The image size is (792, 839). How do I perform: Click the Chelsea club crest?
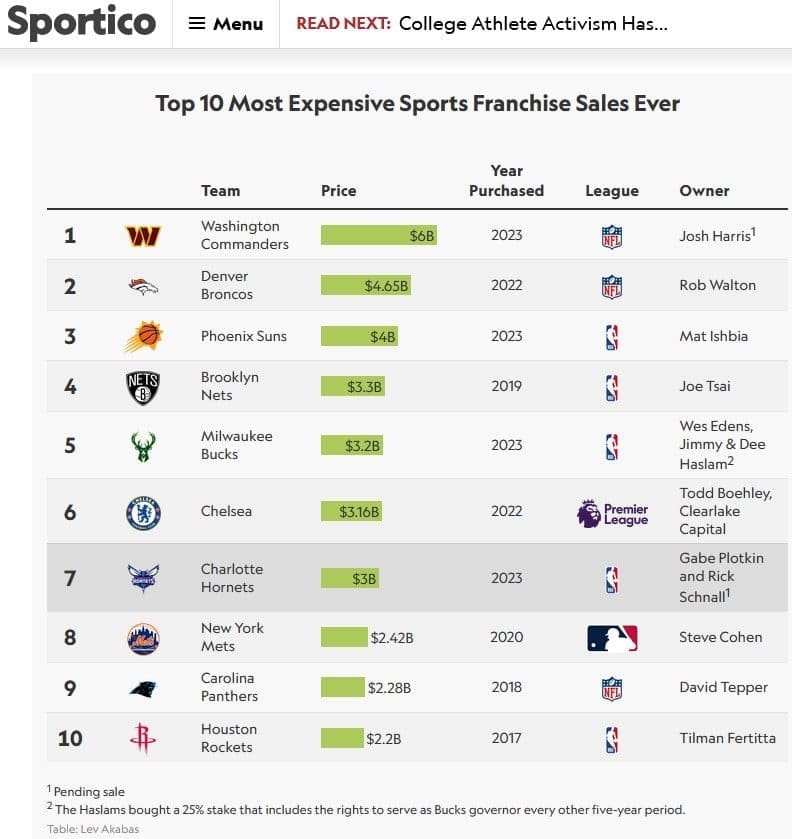(x=143, y=512)
